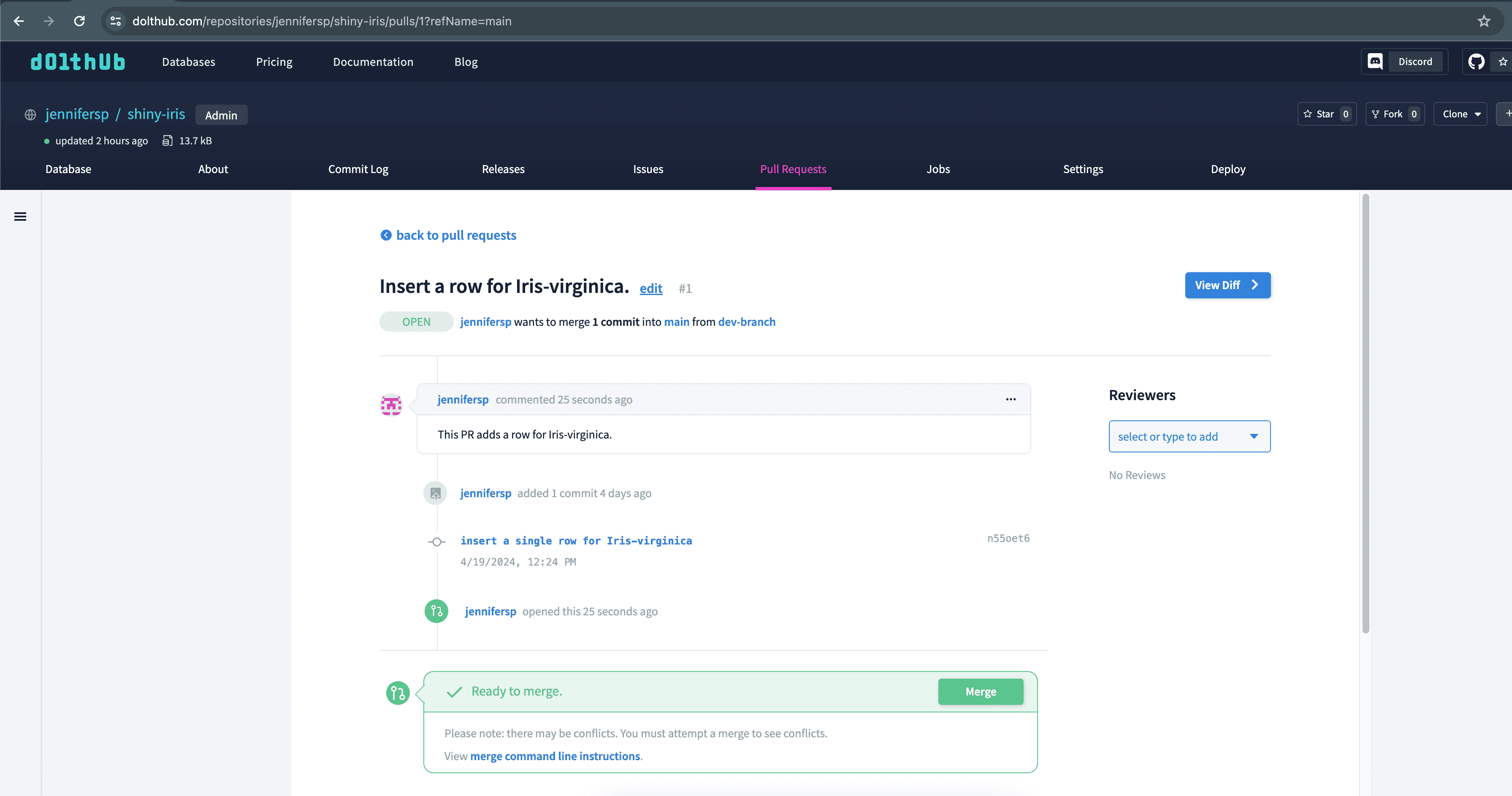This screenshot has width=1512, height=796.
Task: Open Blog in top navigation
Action: (466, 62)
